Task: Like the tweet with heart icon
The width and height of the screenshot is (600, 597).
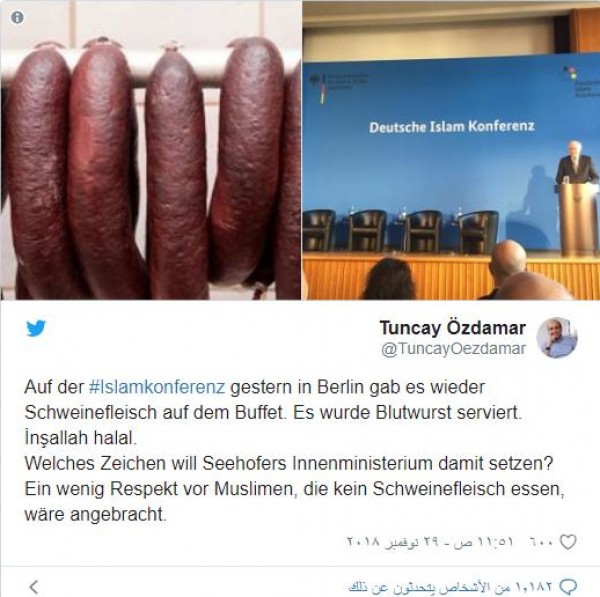Action: tap(568, 542)
